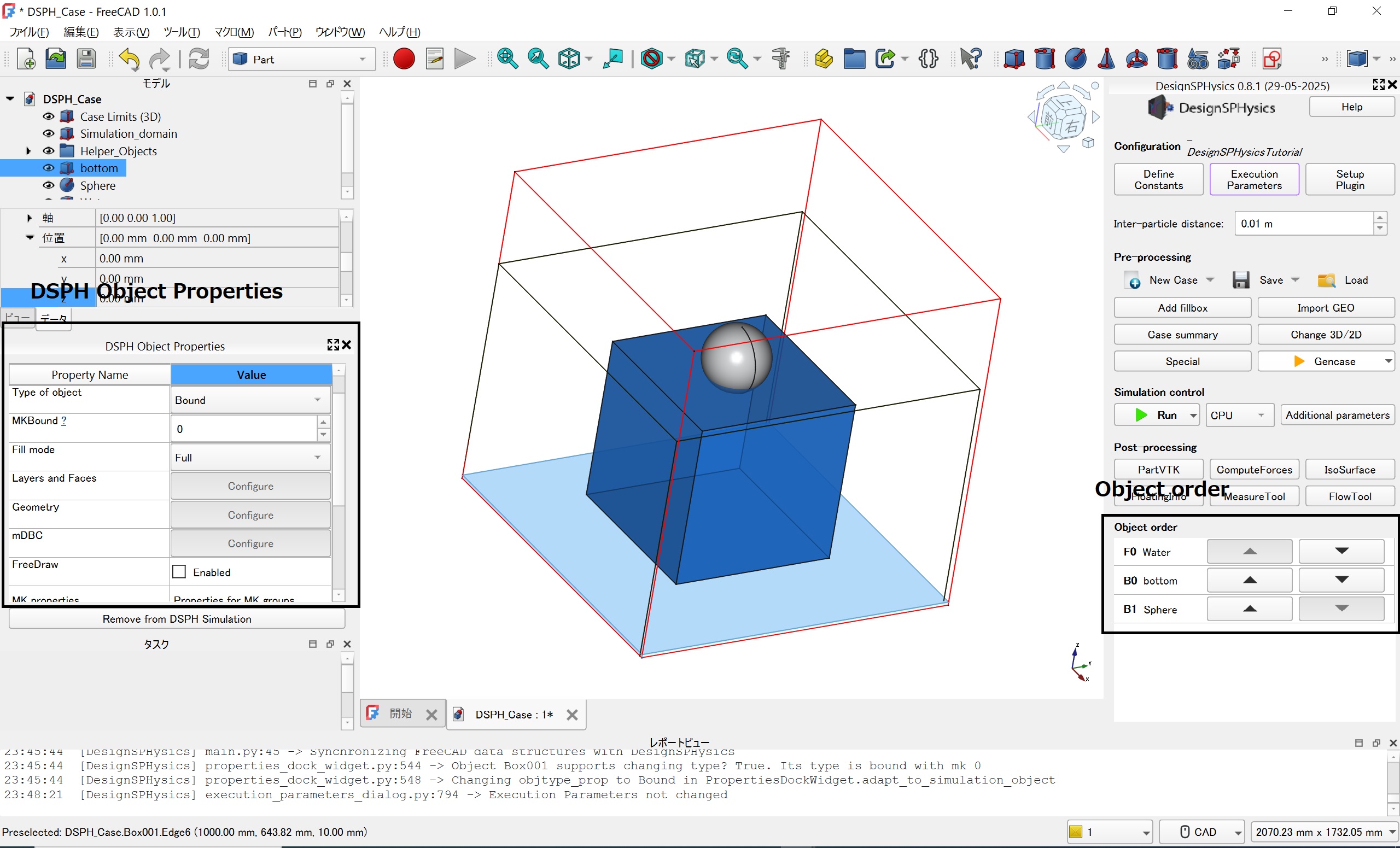Activate the What's This help cursor

971,59
